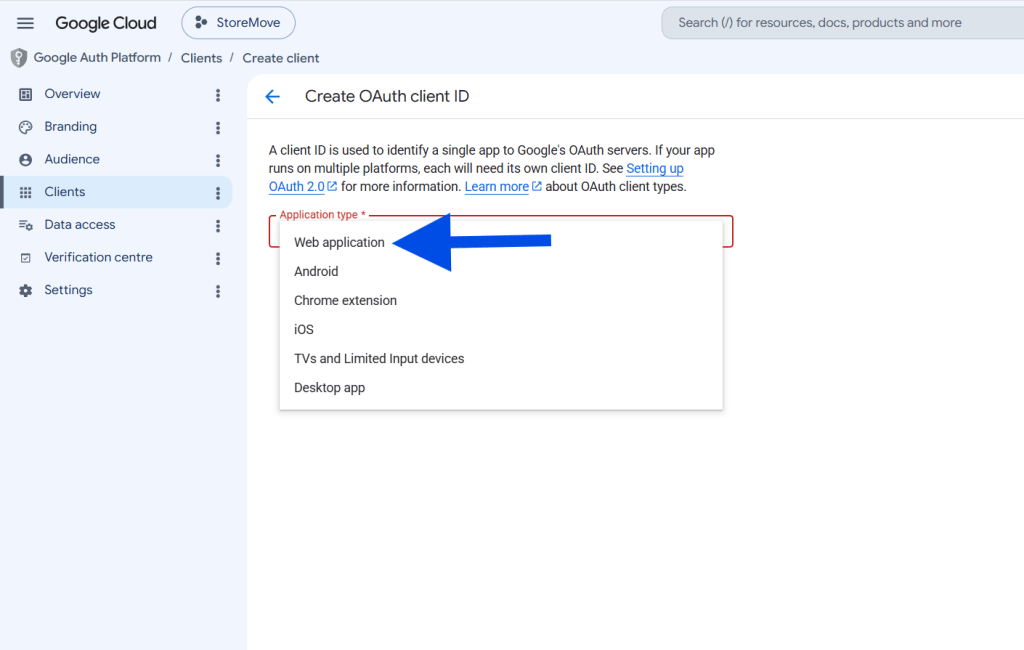Screen dimensions: 1024x650
Task: Click the Clients sidebar label
Action: click(x=65, y=192)
